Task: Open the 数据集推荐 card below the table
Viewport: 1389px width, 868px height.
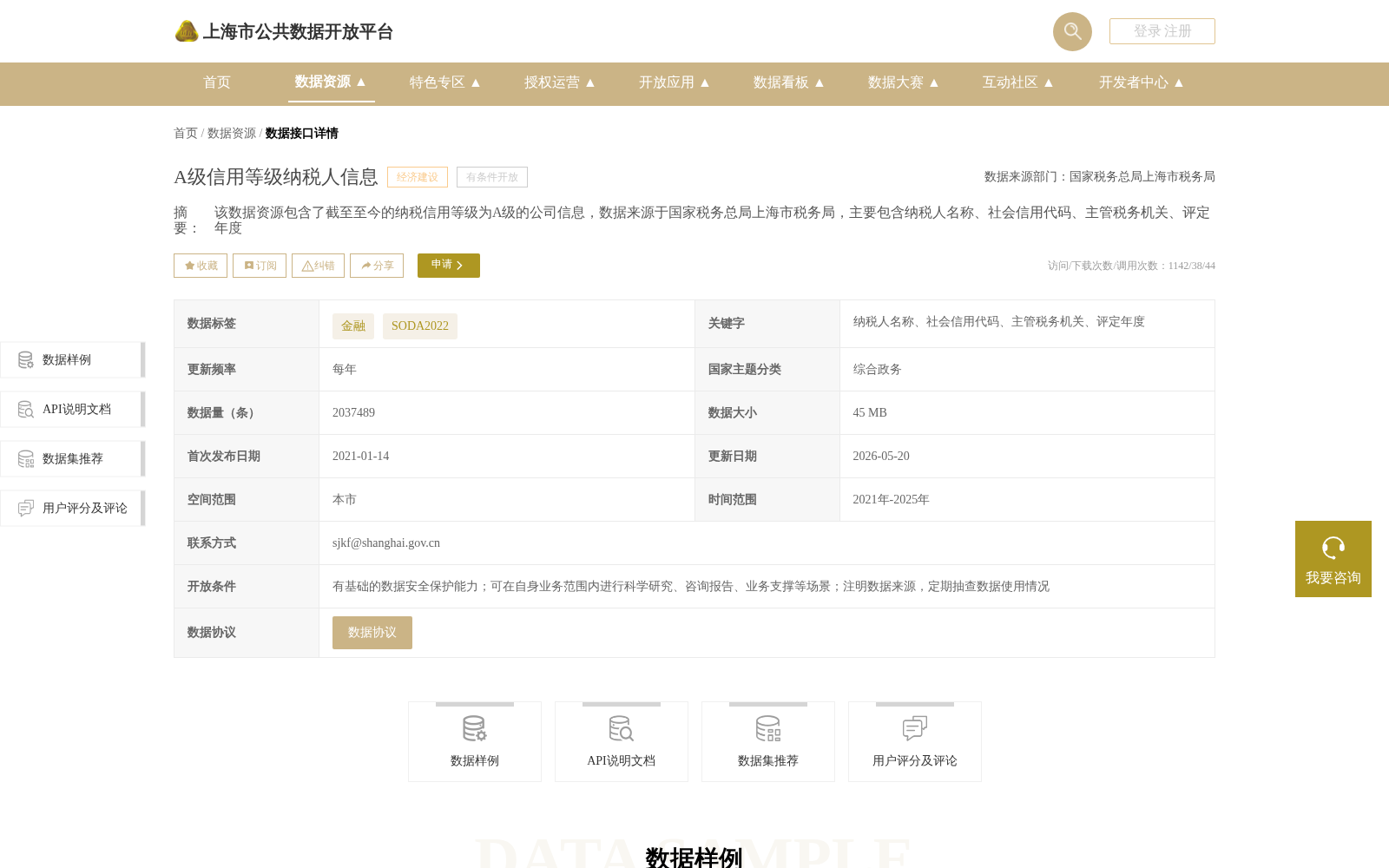Action: 768,742
